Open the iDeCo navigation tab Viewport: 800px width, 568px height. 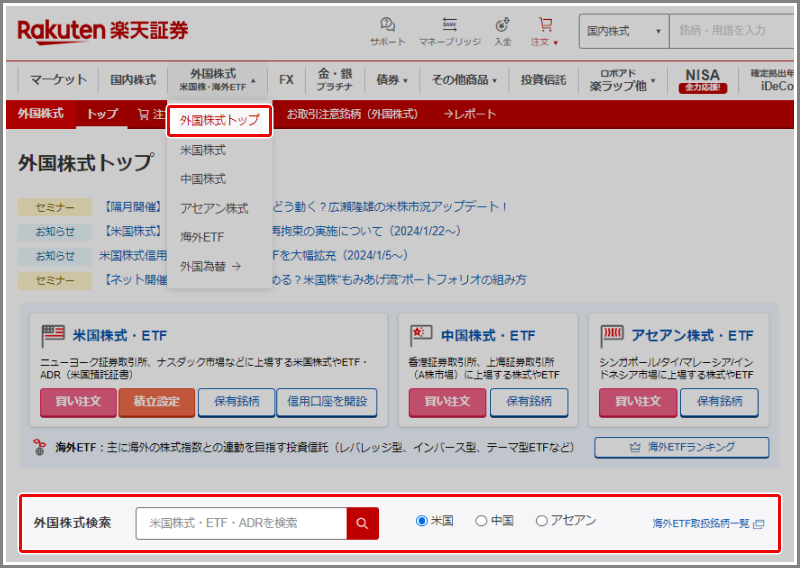[771, 80]
